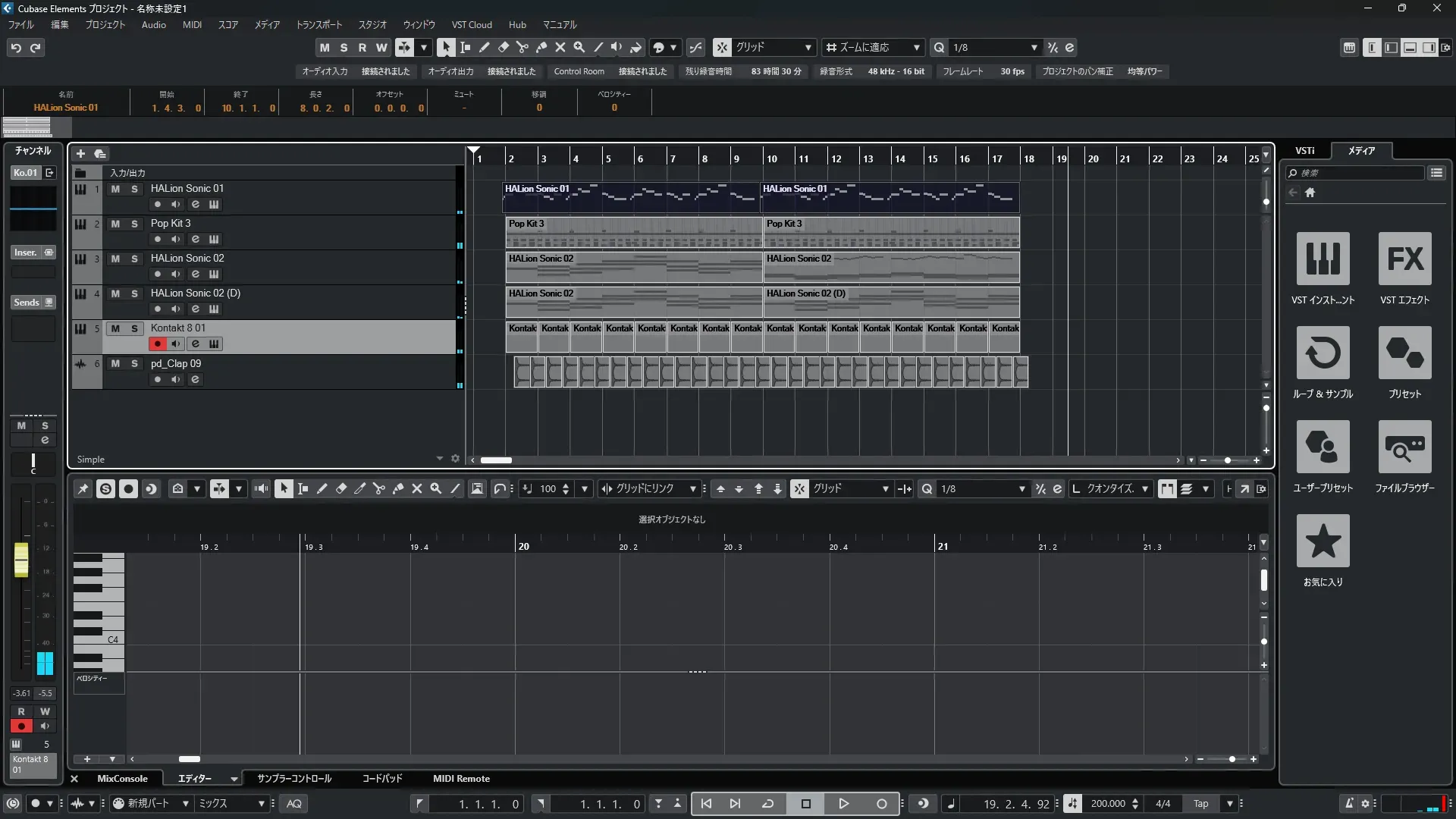This screenshot has width=1456, height=819.
Task: Adjust the channel volume fader handle
Action: [21, 560]
